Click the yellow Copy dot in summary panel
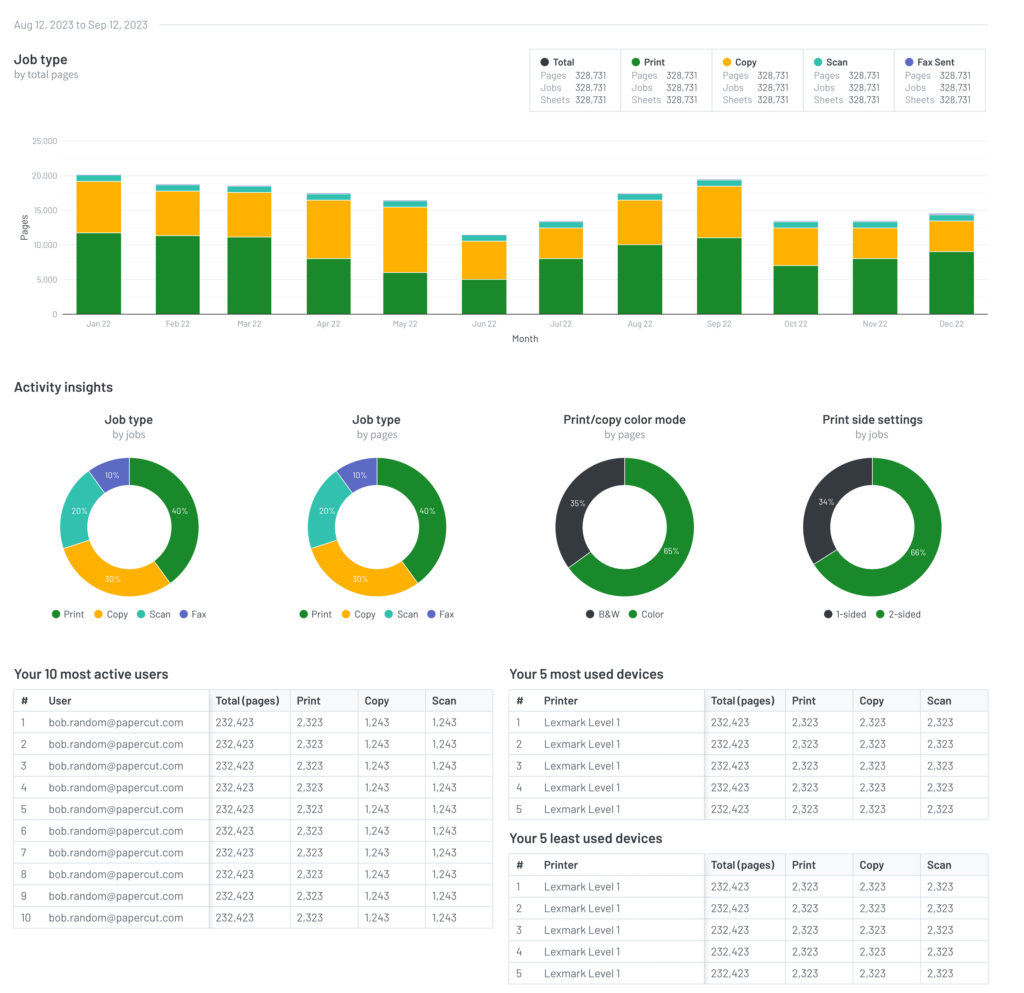 pyautogui.click(x=726, y=62)
